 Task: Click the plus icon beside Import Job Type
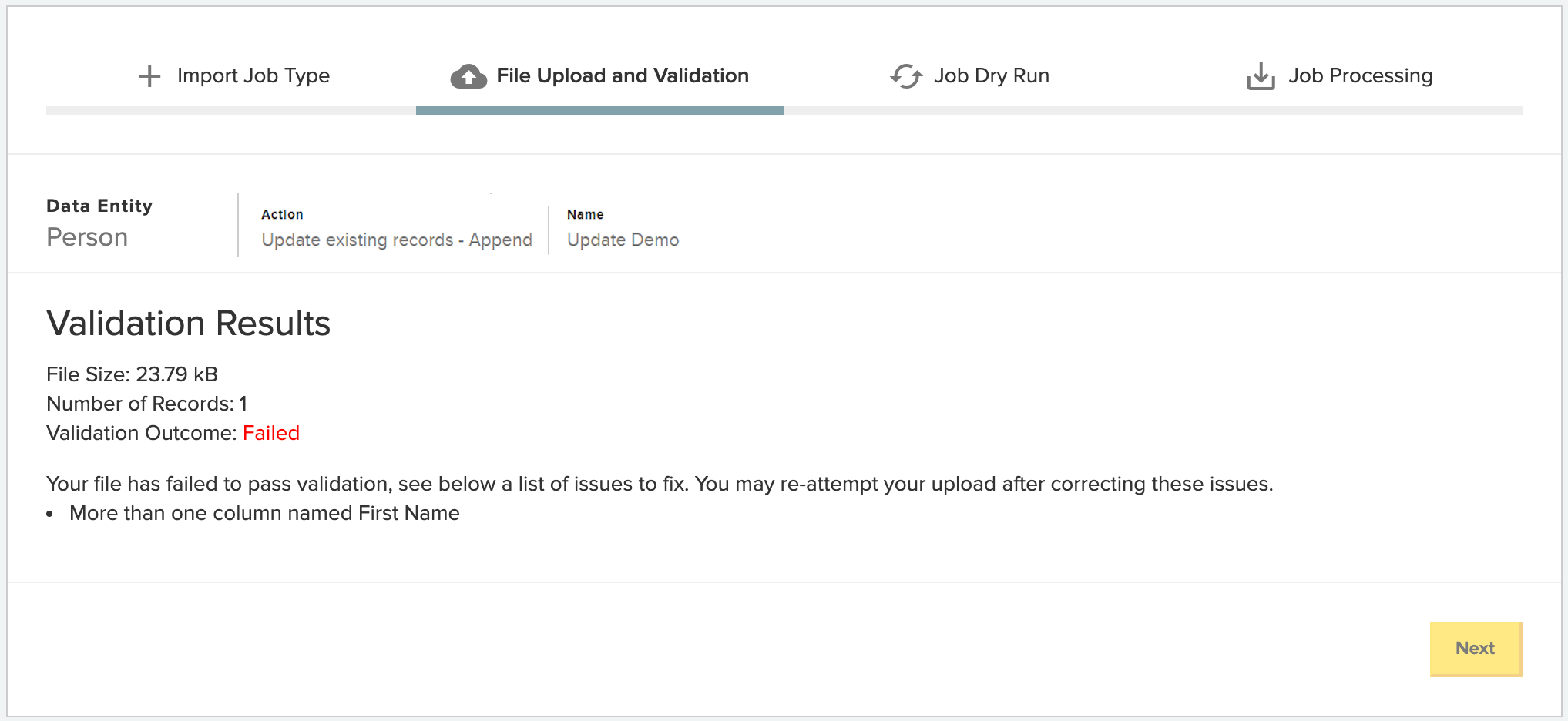click(149, 75)
